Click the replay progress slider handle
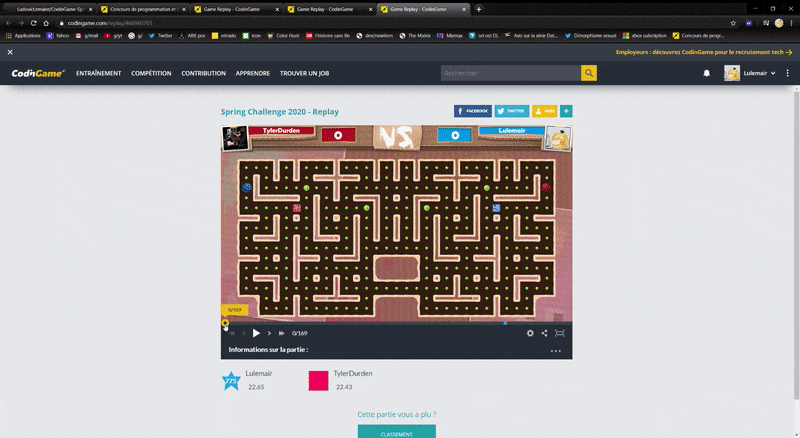 point(225,323)
